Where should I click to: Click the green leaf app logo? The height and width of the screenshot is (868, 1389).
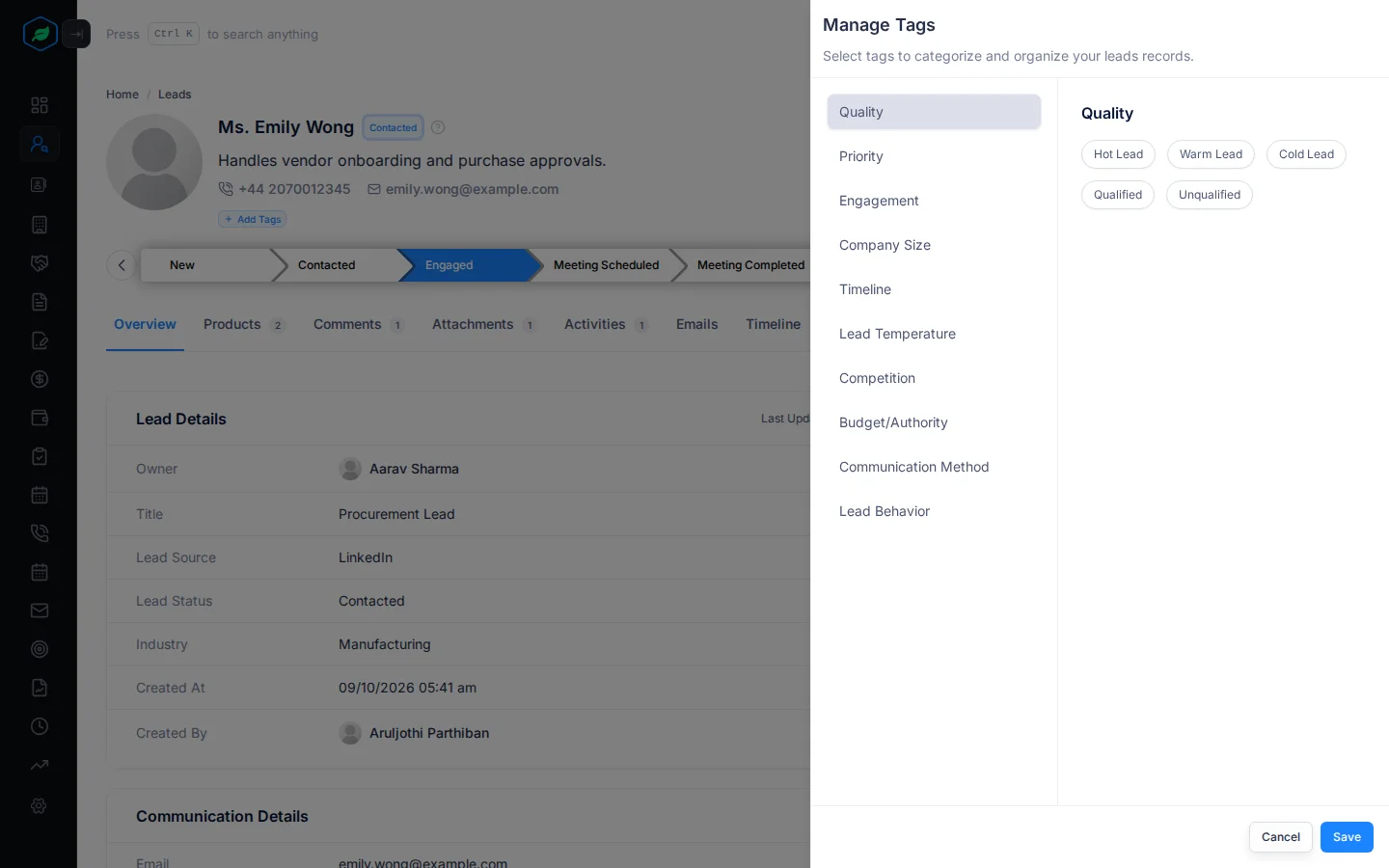click(x=40, y=34)
